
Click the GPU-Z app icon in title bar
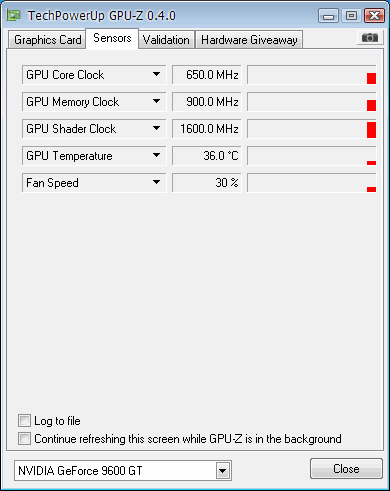point(14,15)
